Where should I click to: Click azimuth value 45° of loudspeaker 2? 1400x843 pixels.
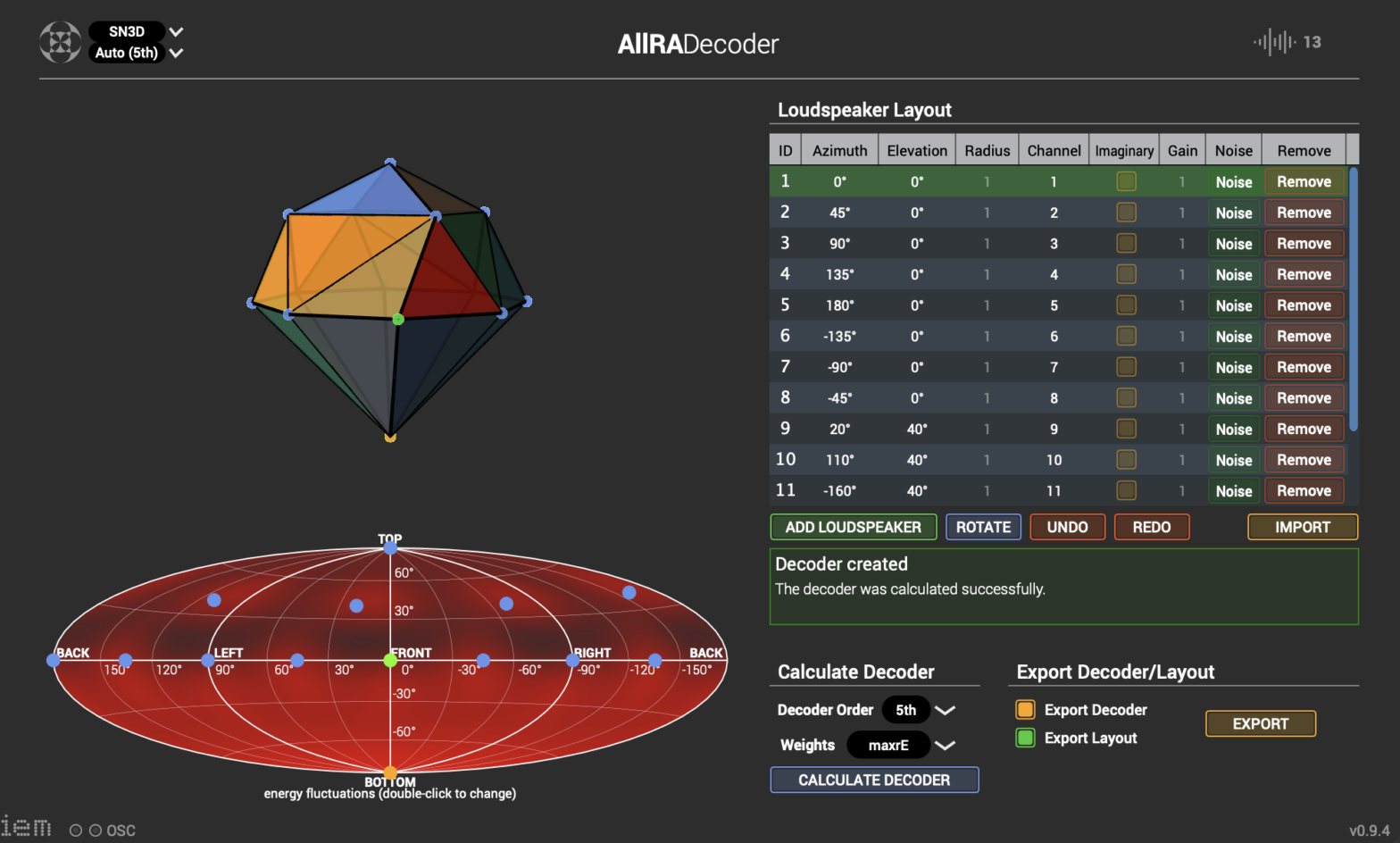(839, 213)
